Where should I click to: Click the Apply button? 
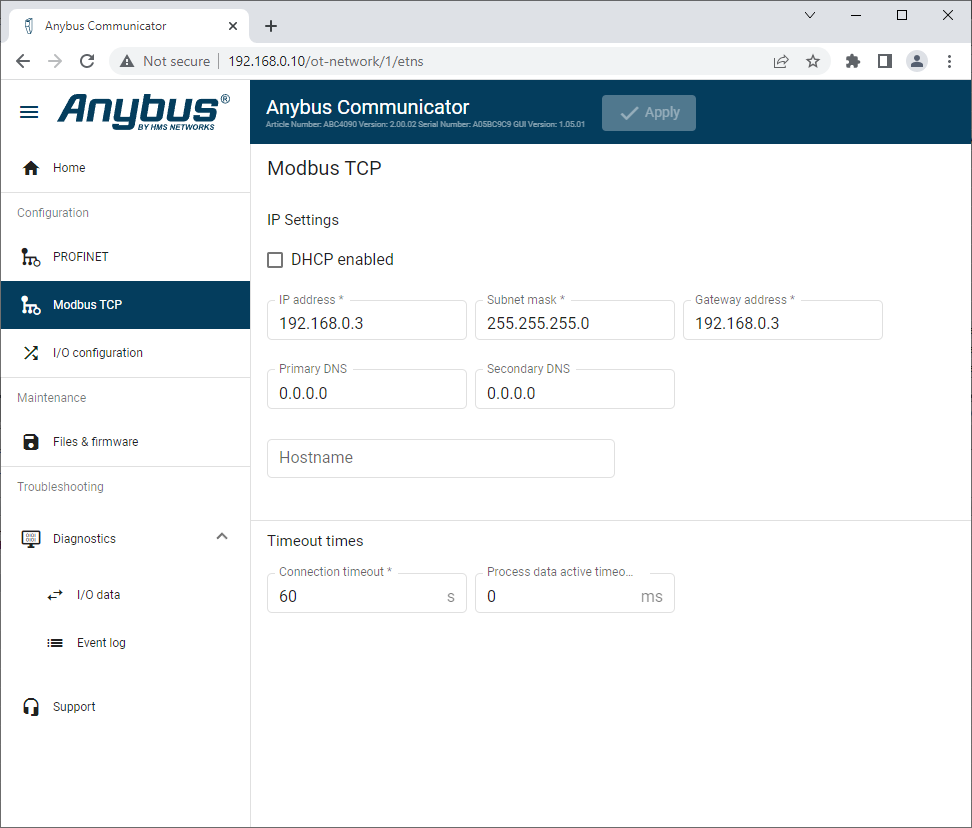649,113
